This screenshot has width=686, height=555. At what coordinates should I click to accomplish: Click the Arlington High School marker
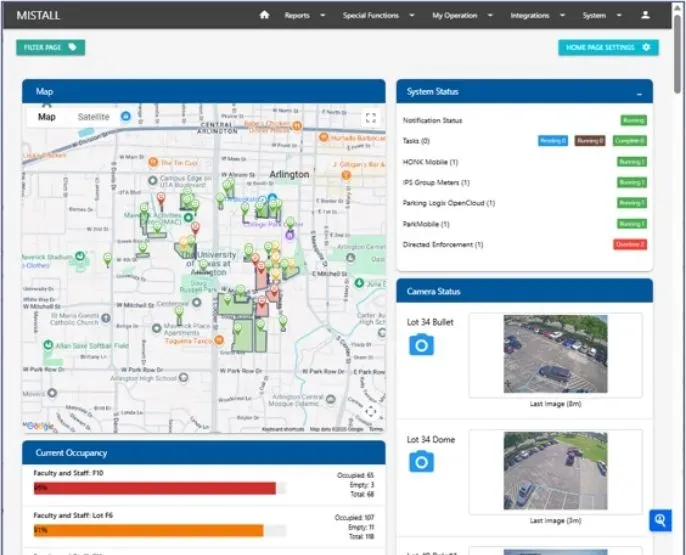184,377
